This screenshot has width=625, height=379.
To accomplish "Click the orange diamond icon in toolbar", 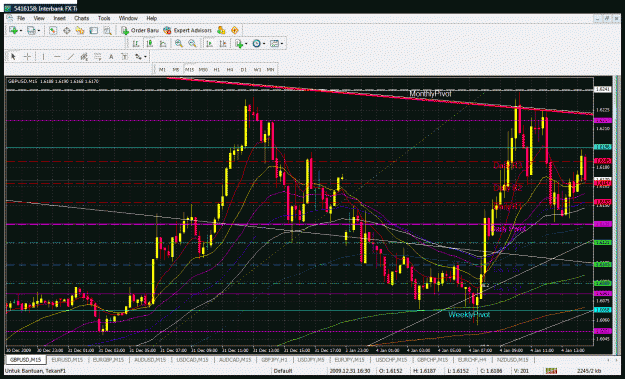I will (234, 30).
